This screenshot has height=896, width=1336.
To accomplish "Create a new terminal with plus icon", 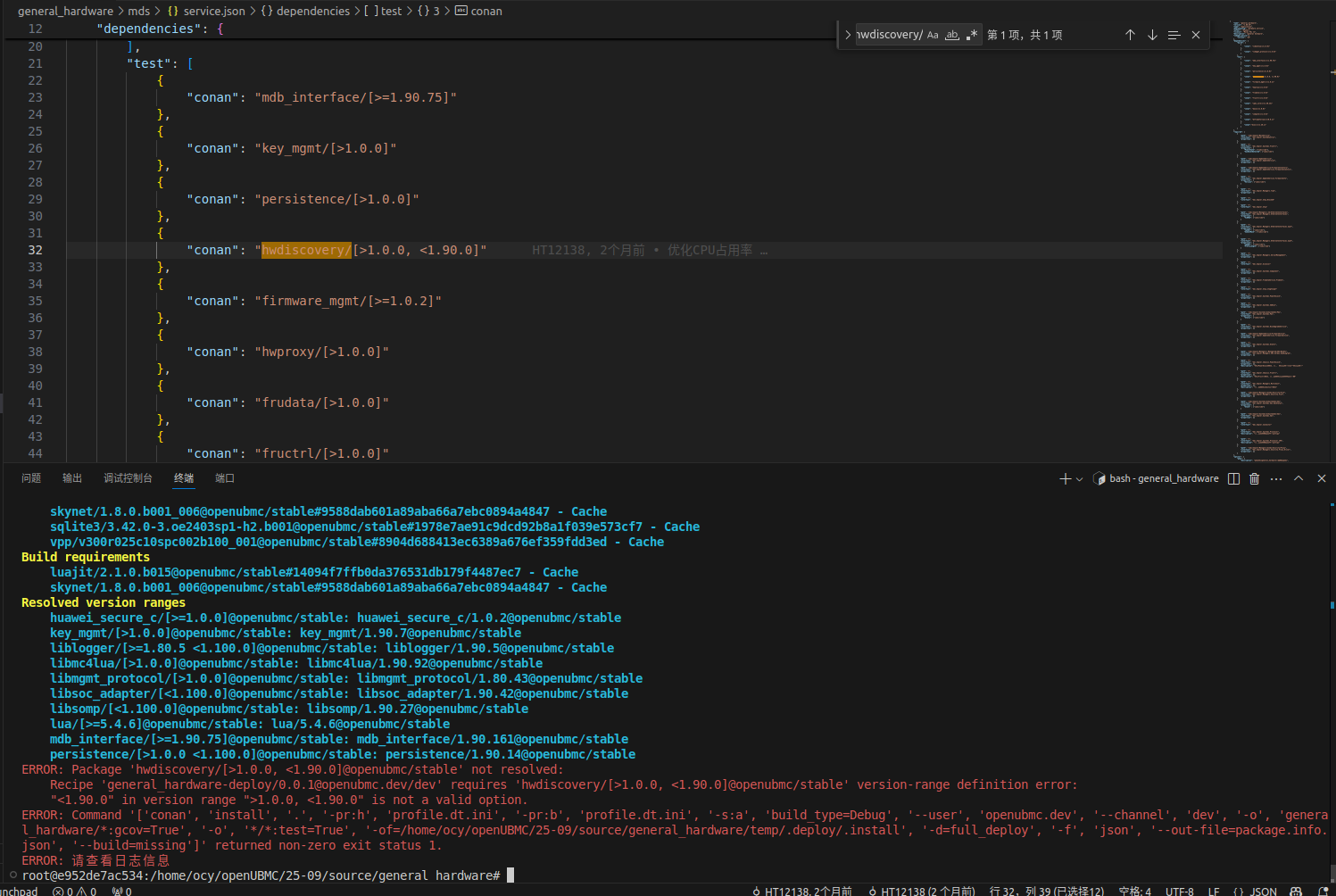I will (1065, 479).
